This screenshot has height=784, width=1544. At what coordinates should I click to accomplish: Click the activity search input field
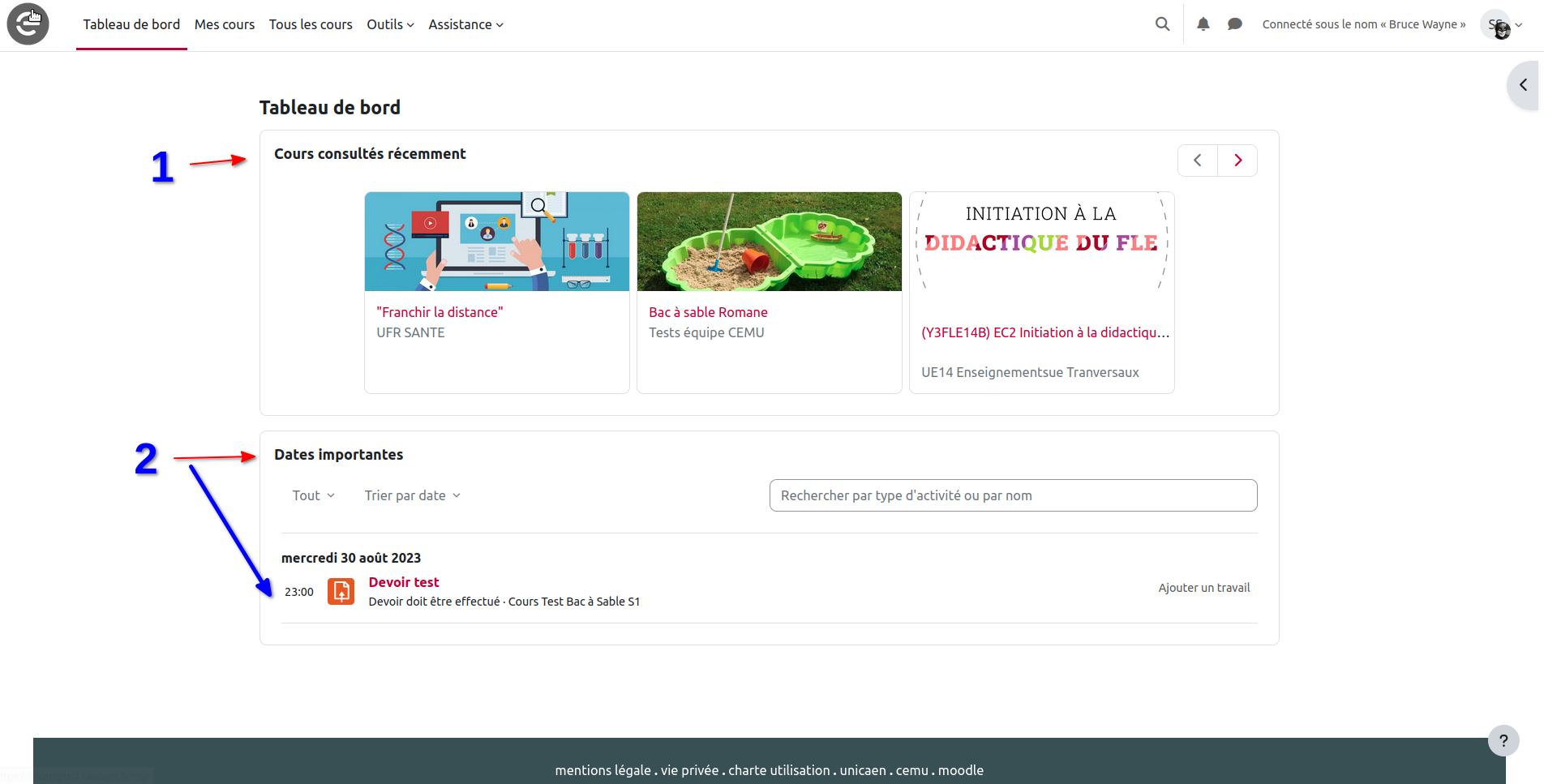[x=1013, y=495]
